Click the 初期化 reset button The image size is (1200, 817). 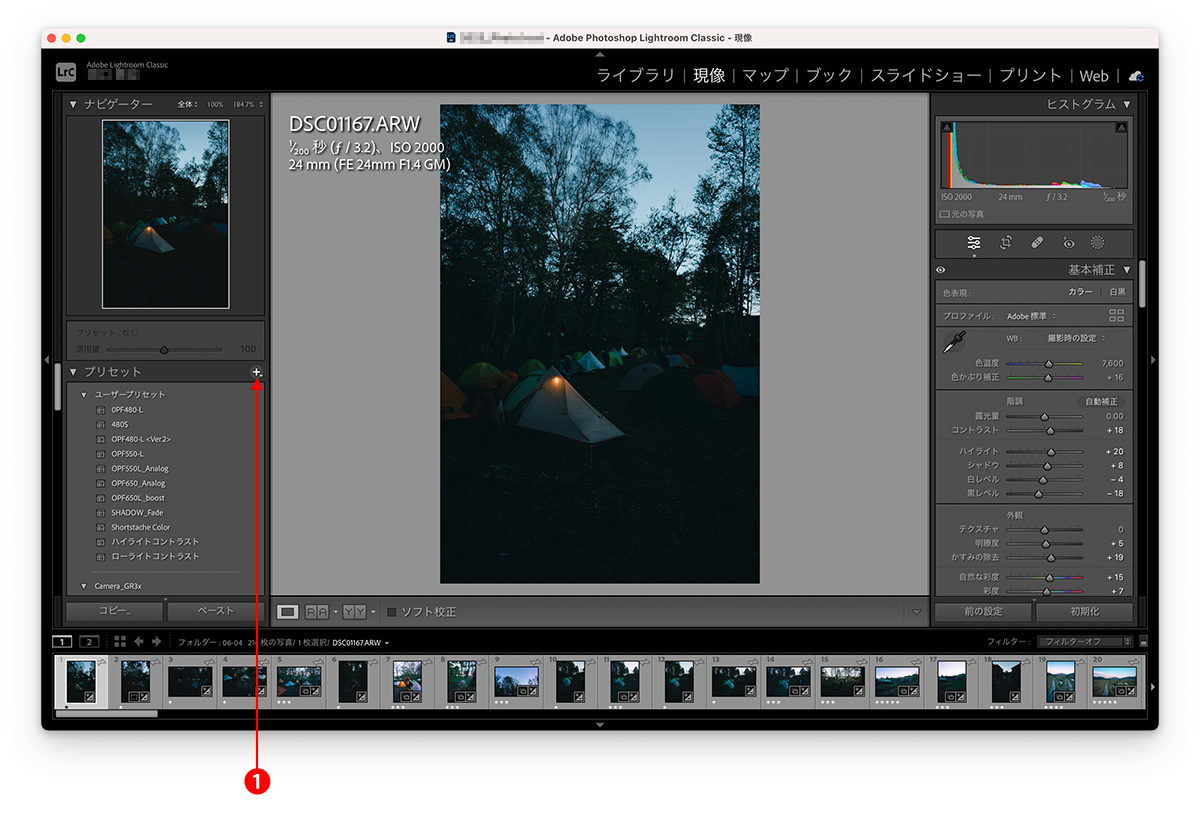[1086, 611]
